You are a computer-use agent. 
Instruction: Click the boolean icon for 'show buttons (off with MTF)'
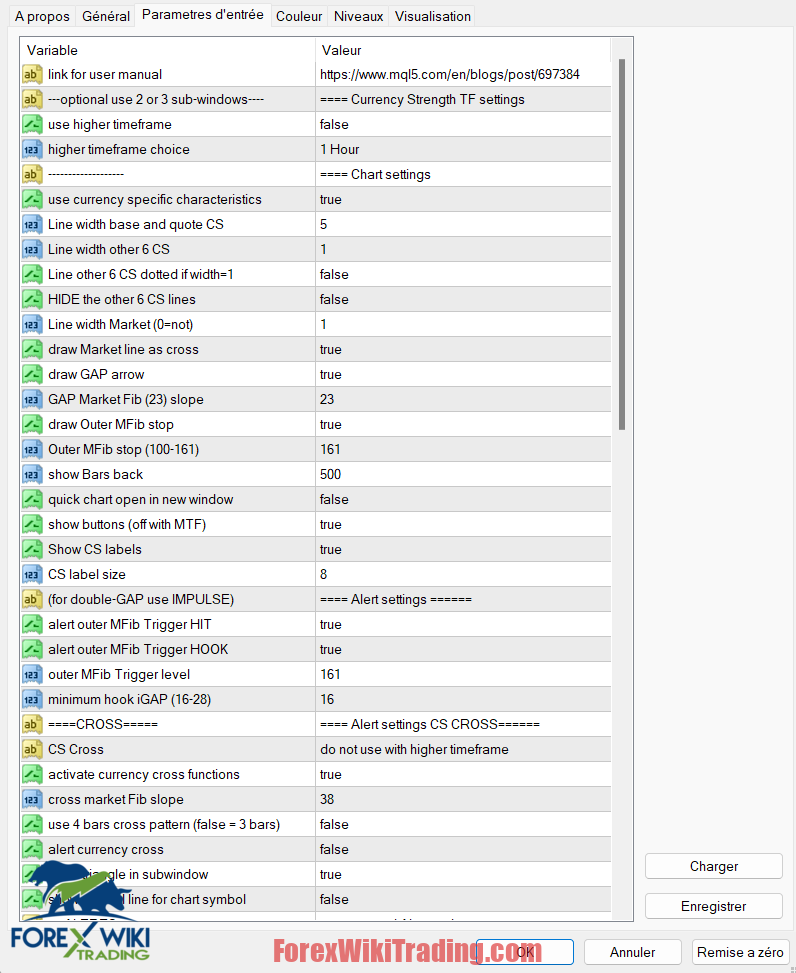click(x=32, y=524)
